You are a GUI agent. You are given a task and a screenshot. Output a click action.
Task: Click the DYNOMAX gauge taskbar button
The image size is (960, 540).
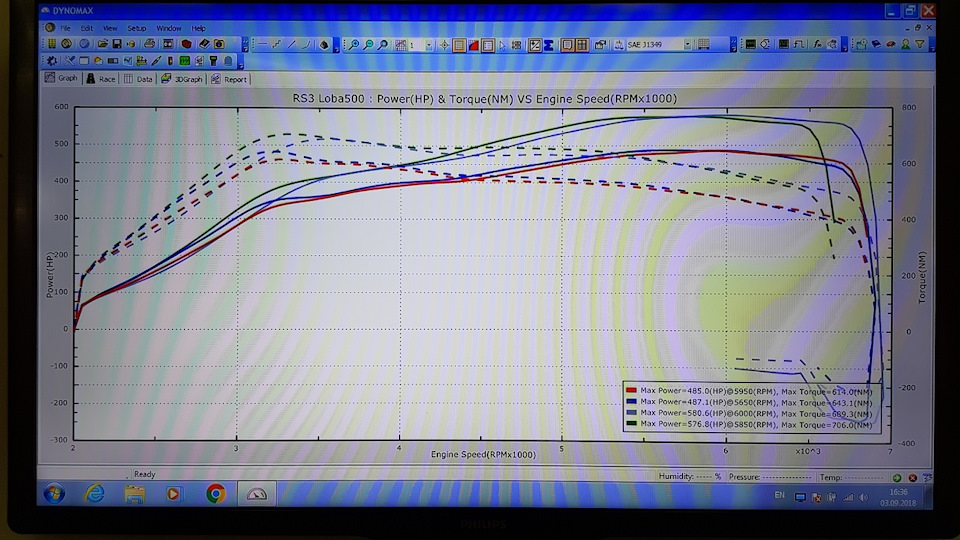click(257, 493)
